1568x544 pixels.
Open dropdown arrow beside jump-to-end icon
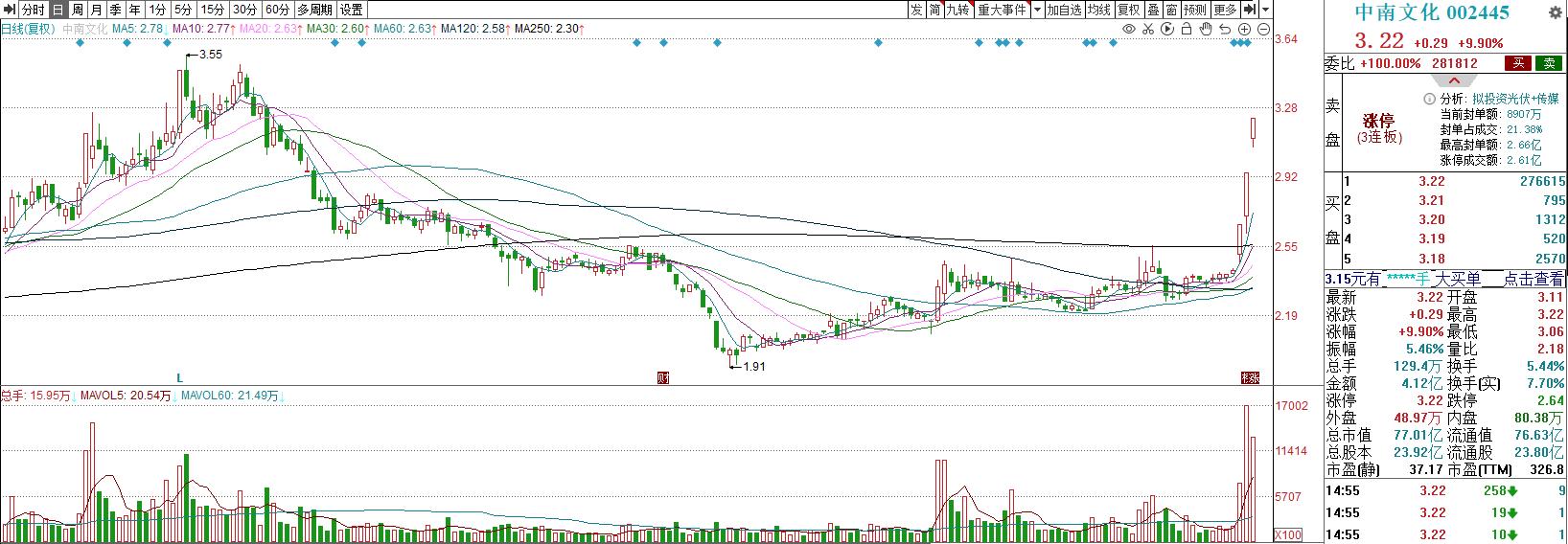tap(1265, 10)
